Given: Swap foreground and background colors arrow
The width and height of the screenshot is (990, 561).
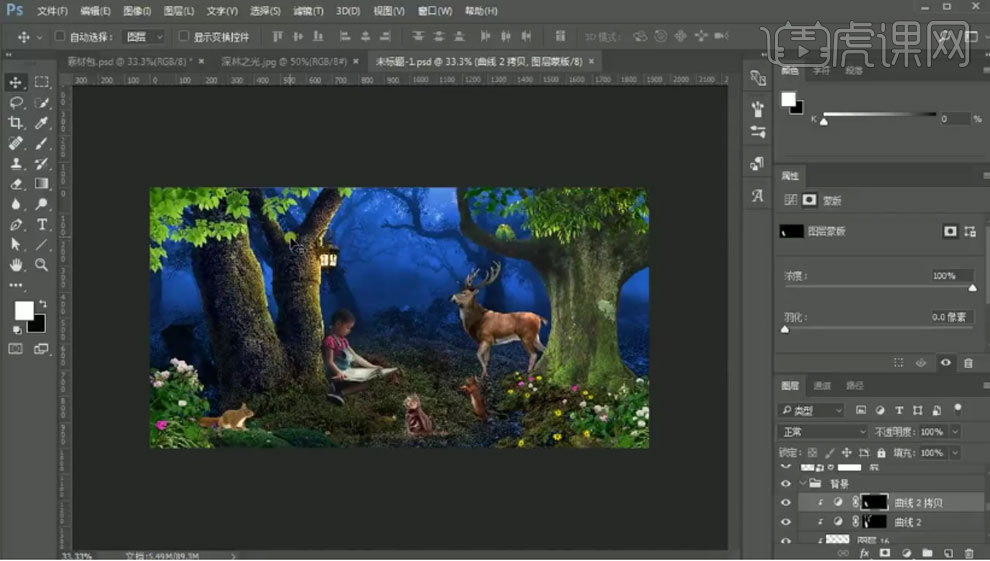Looking at the screenshot, I should (x=42, y=304).
